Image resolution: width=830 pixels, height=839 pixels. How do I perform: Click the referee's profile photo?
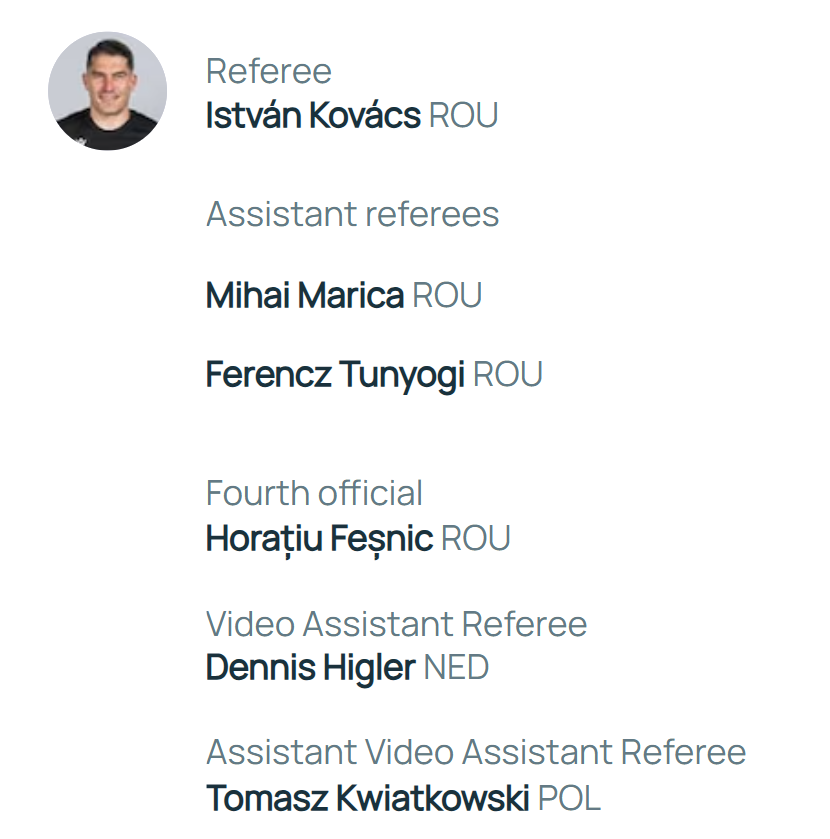(x=107, y=91)
